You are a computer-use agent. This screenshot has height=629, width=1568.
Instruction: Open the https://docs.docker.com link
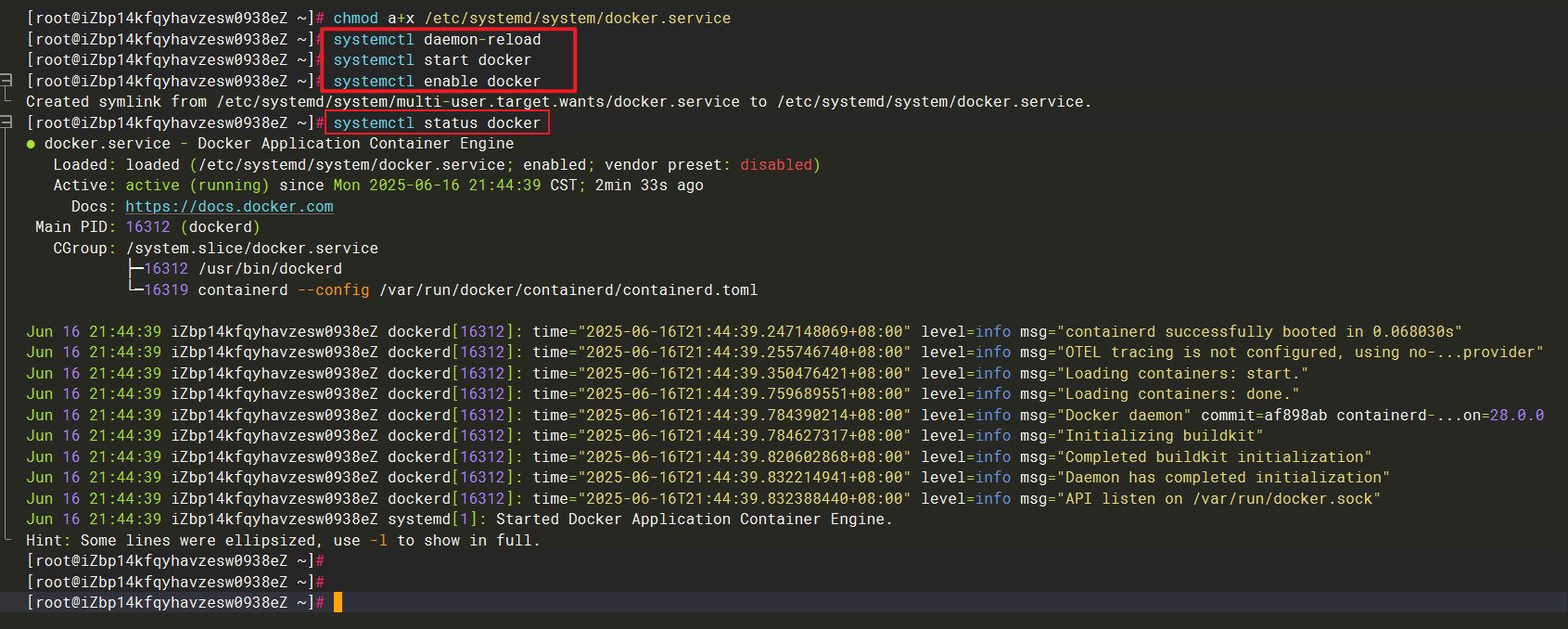pyautogui.click(x=229, y=206)
